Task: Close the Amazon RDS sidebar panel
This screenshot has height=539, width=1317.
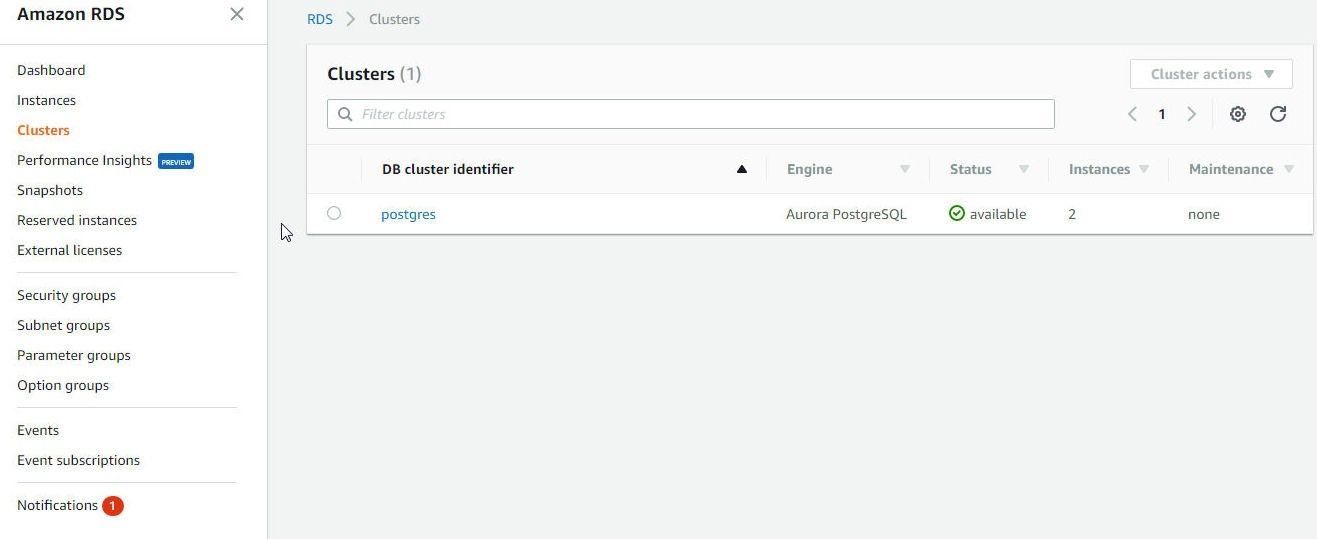Action: [x=237, y=14]
